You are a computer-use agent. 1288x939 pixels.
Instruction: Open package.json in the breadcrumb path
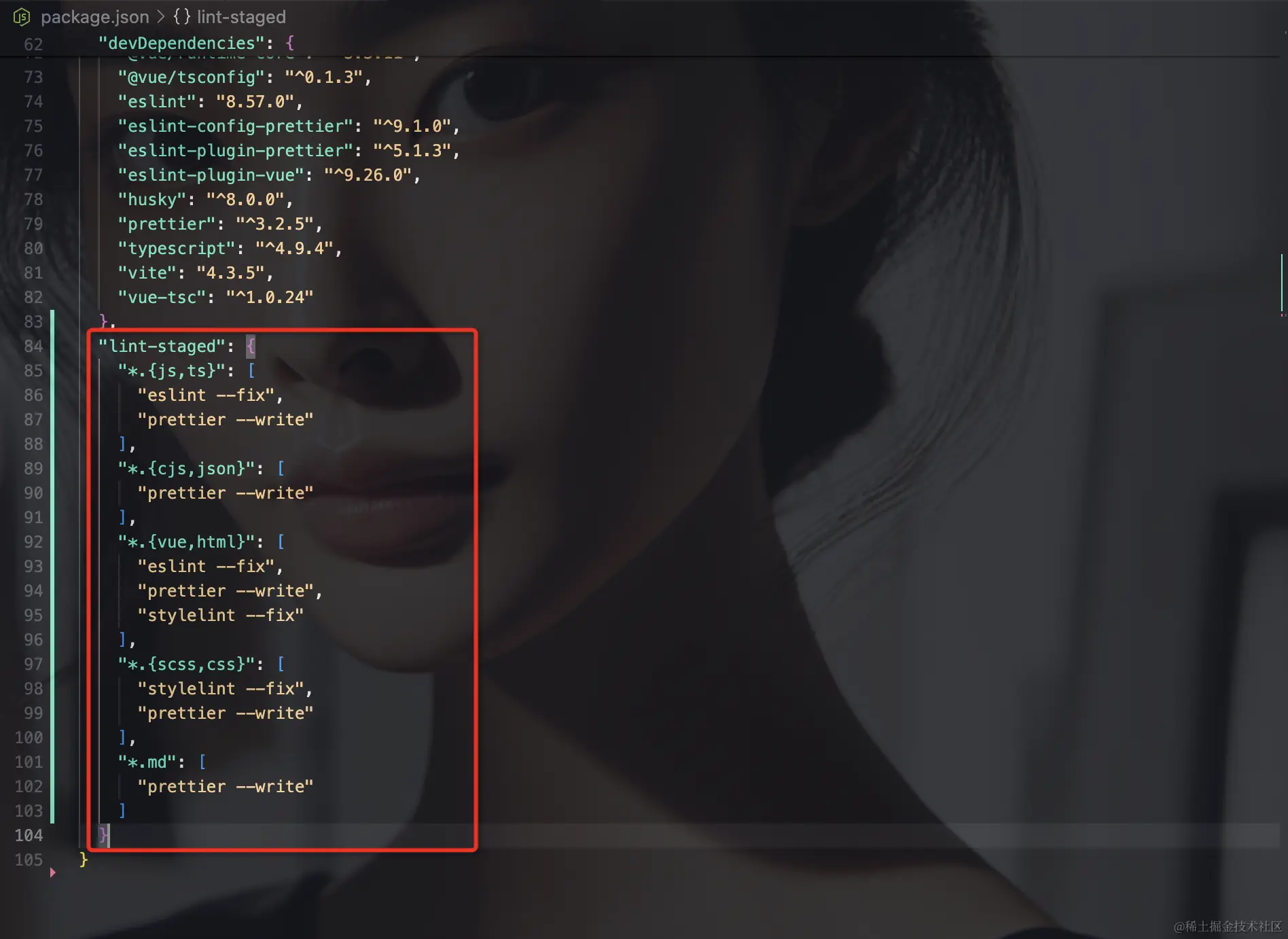tap(94, 17)
